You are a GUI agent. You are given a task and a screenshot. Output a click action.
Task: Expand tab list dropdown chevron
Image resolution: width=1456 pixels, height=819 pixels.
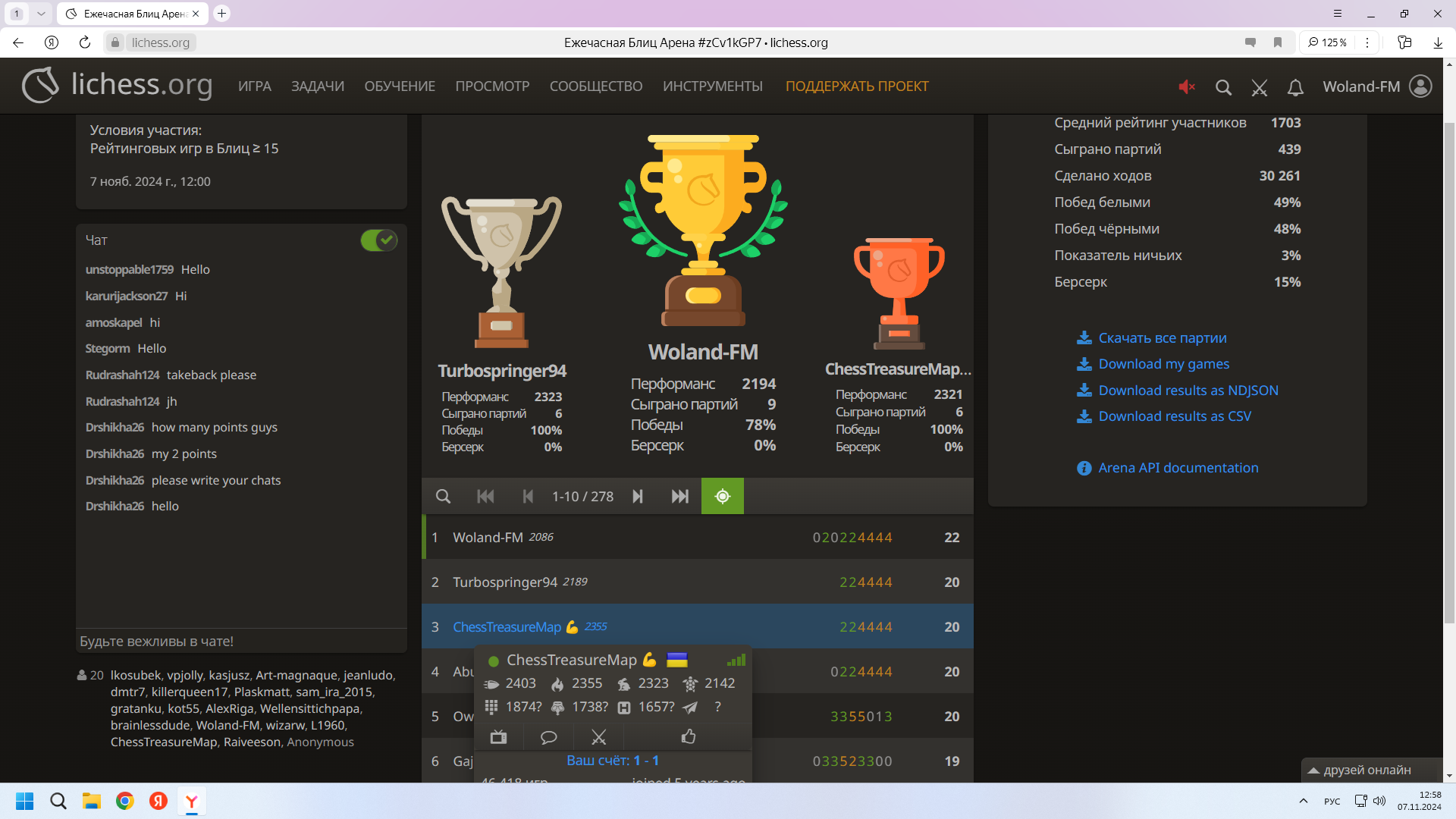coord(41,14)
